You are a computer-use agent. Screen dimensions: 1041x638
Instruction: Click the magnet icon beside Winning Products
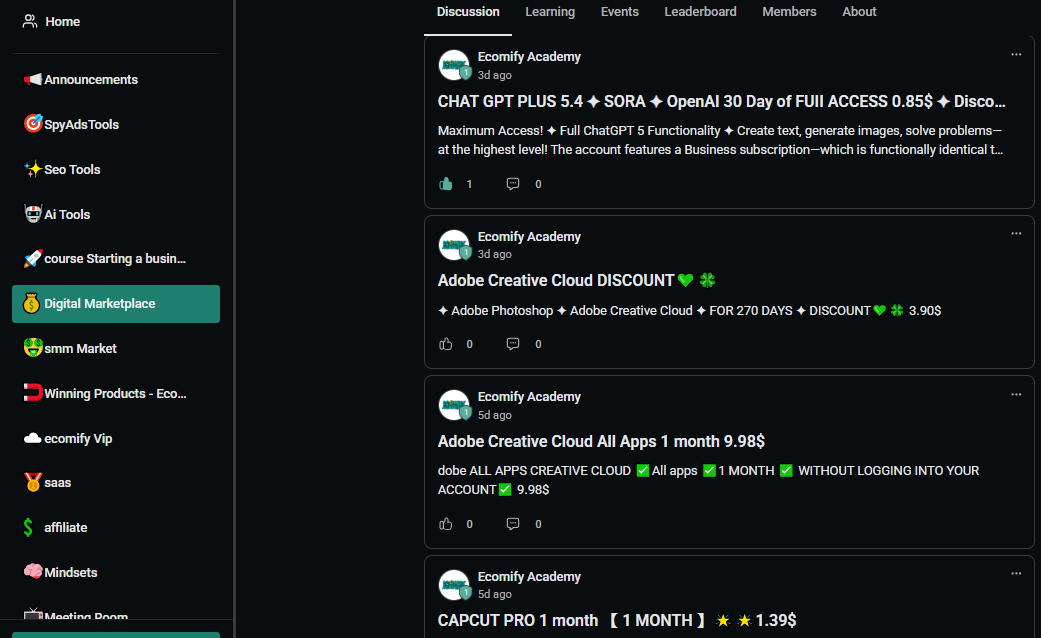click(x=32, y=393)
